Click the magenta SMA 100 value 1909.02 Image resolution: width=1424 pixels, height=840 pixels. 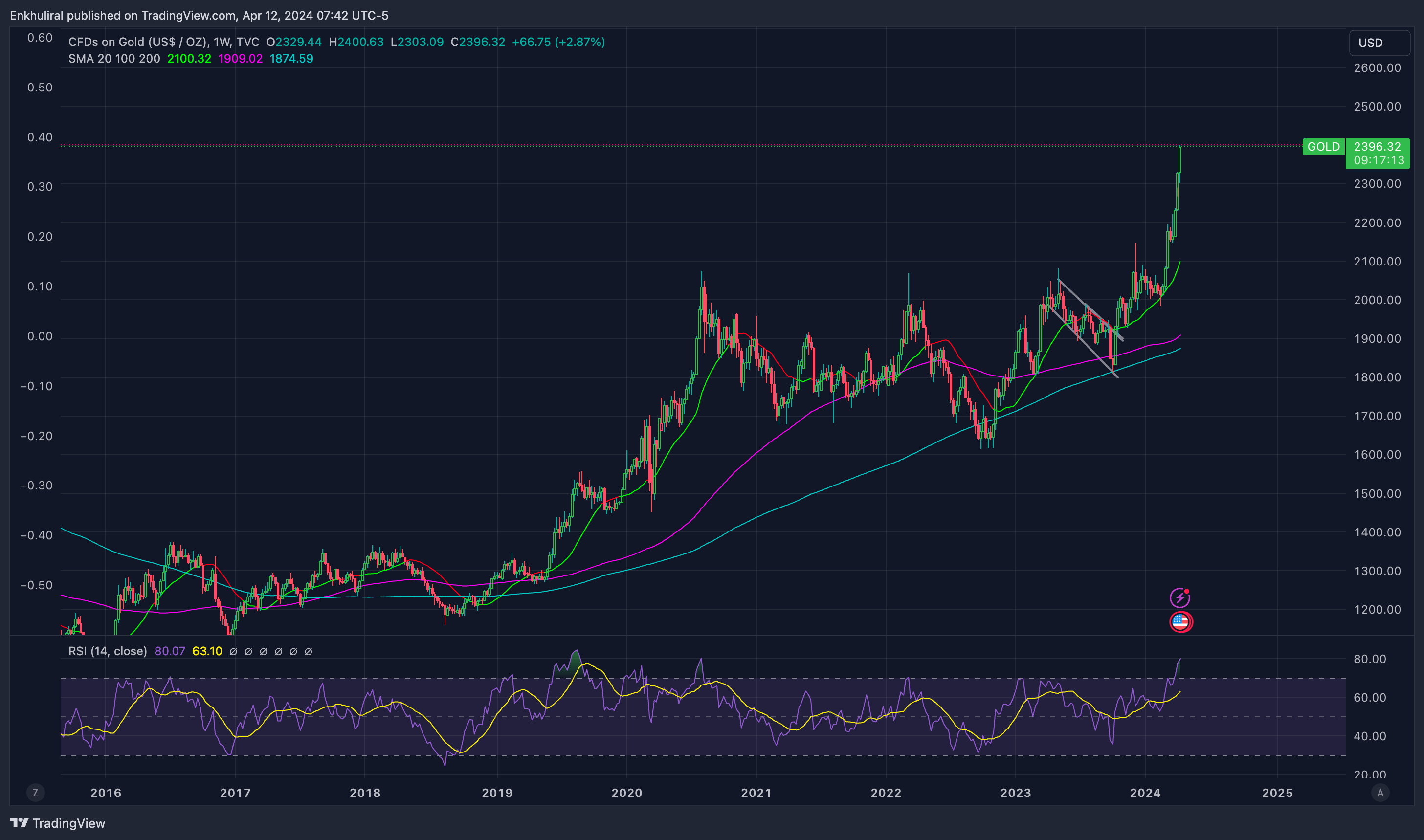[240, 59]
